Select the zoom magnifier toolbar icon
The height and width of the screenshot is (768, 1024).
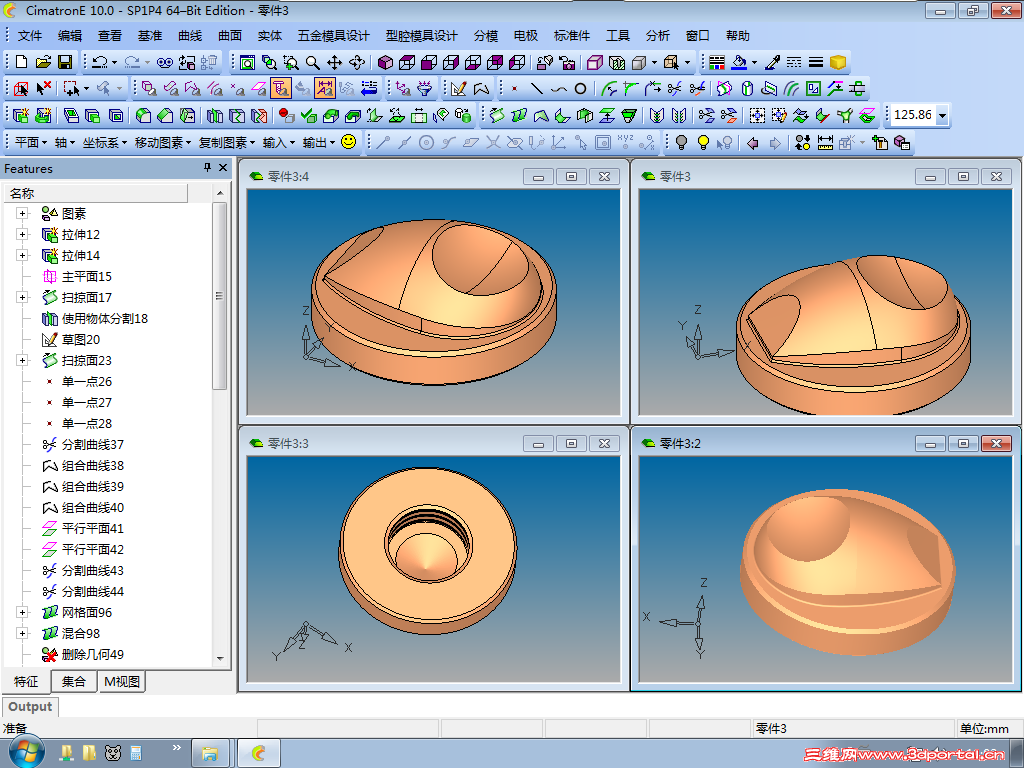[x=312, y=61]
